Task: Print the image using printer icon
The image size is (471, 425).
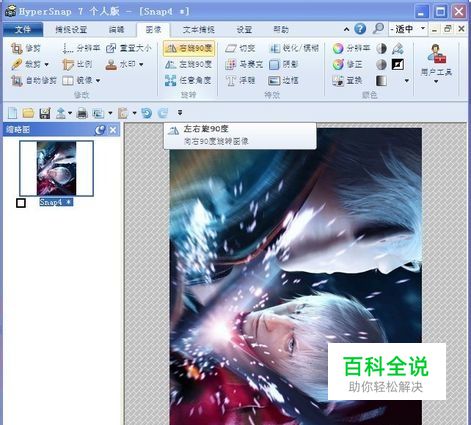Action: pyautogui.click(x=82, y=113)
